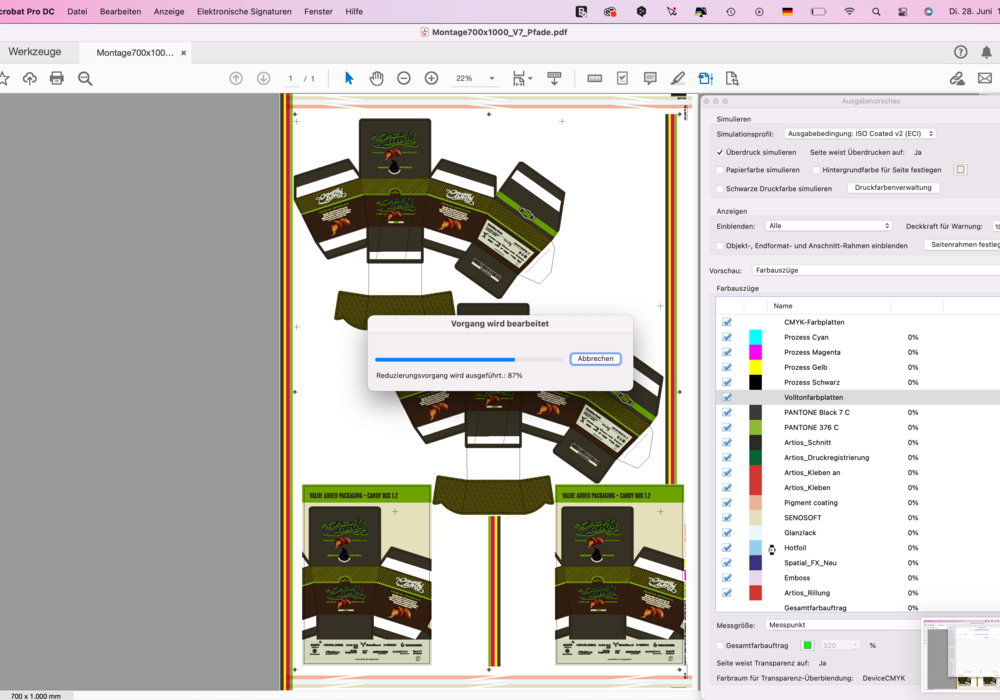Click the blue crop pages tool
This screenshot has height=700, width=1000.
coord(705,78)
